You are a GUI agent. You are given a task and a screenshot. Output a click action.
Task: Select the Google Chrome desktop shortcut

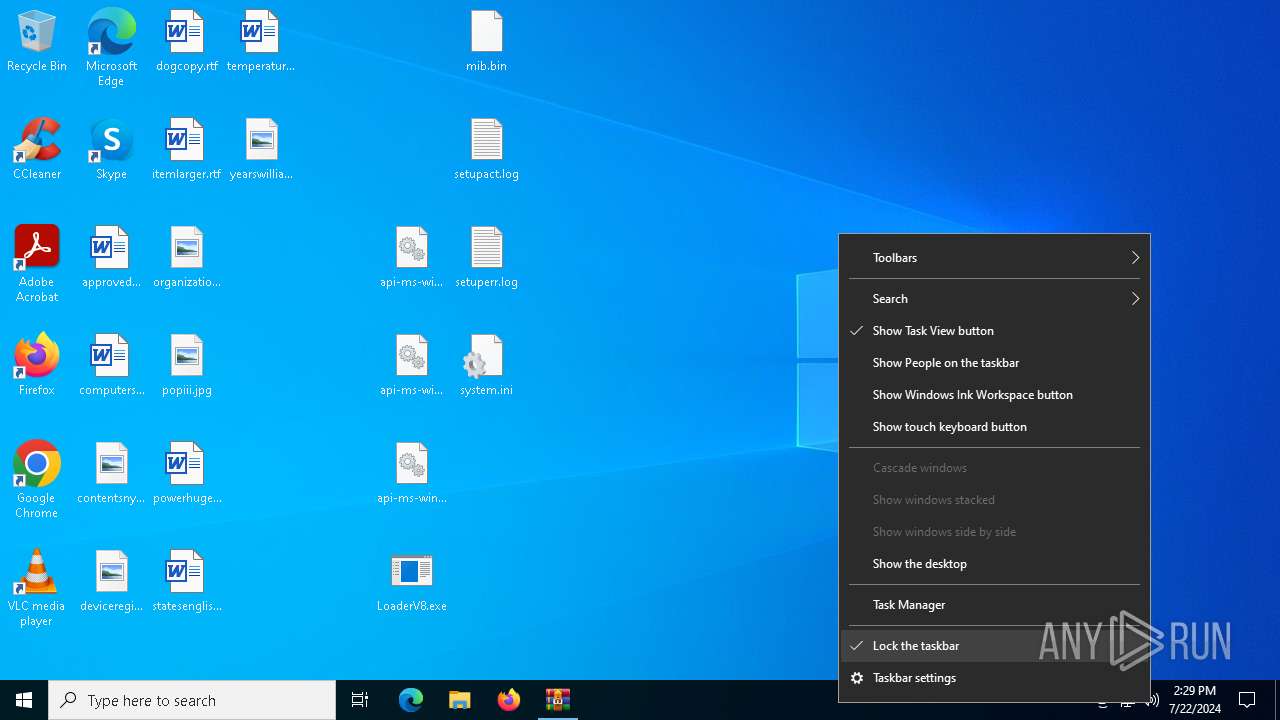point(37,480)
